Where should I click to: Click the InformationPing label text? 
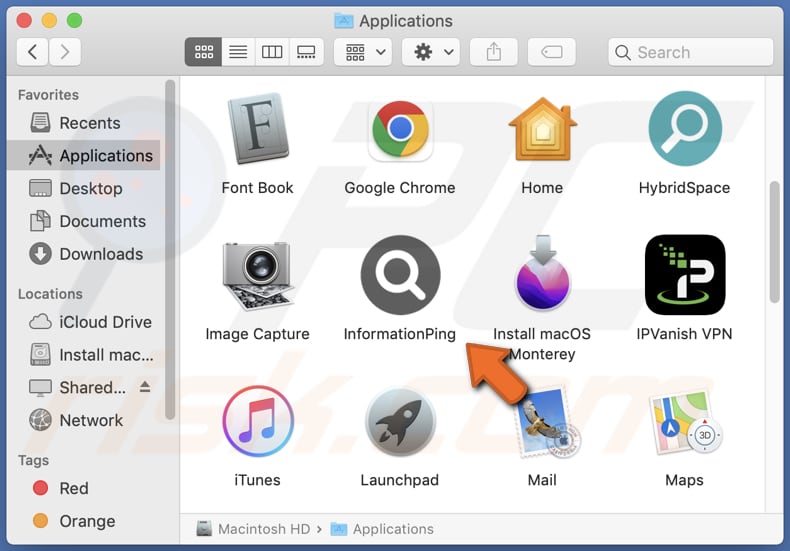click(400, 334)
